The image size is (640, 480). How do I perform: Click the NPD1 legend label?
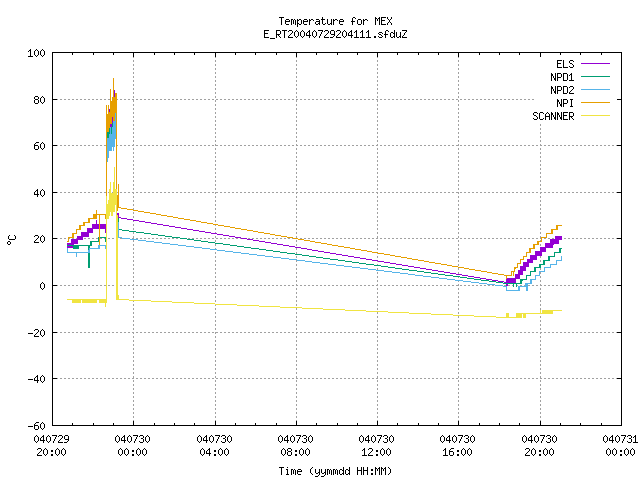pyautogui.click(x=562, y=77)
